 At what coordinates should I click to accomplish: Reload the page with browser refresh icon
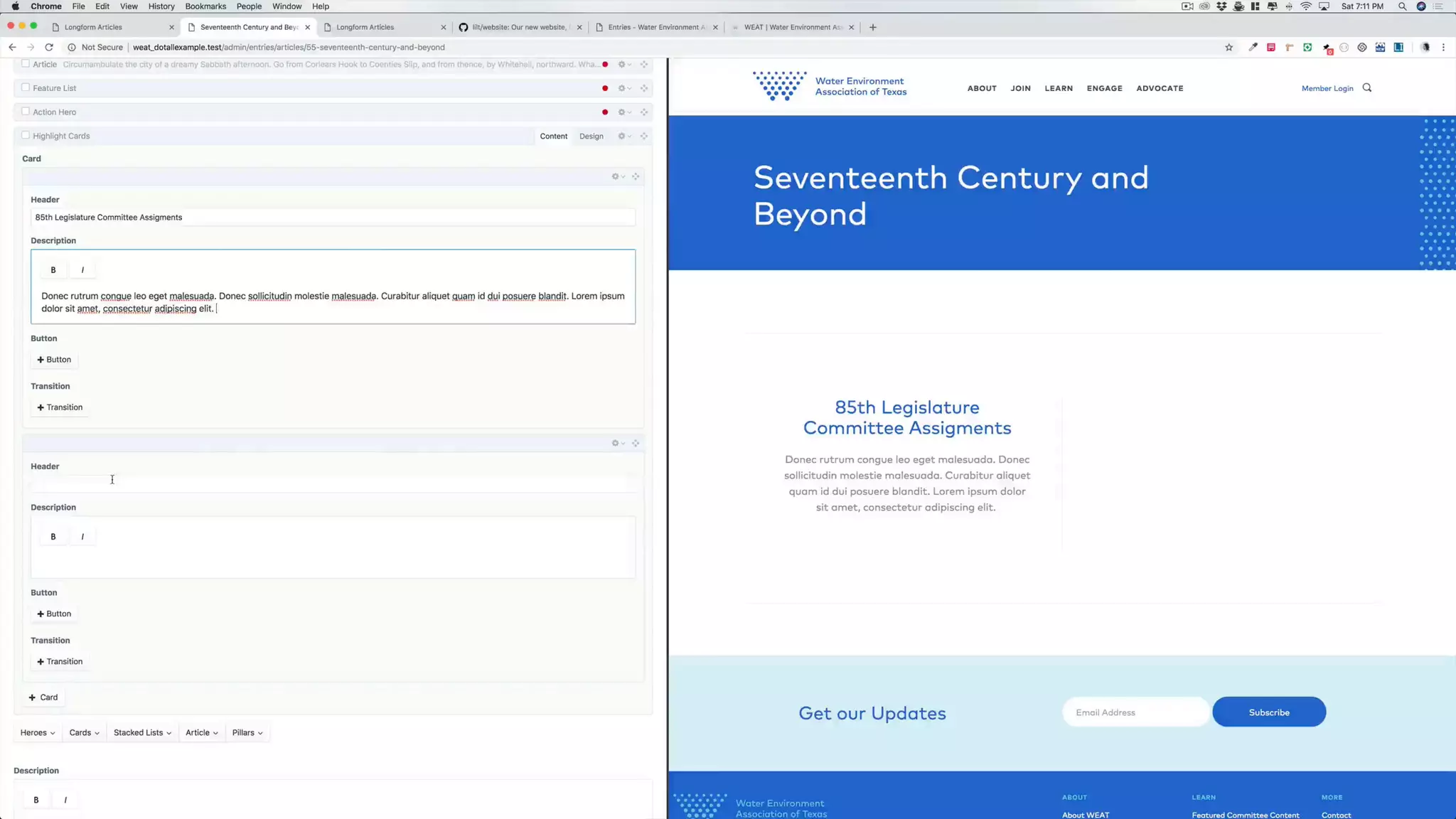49,47
